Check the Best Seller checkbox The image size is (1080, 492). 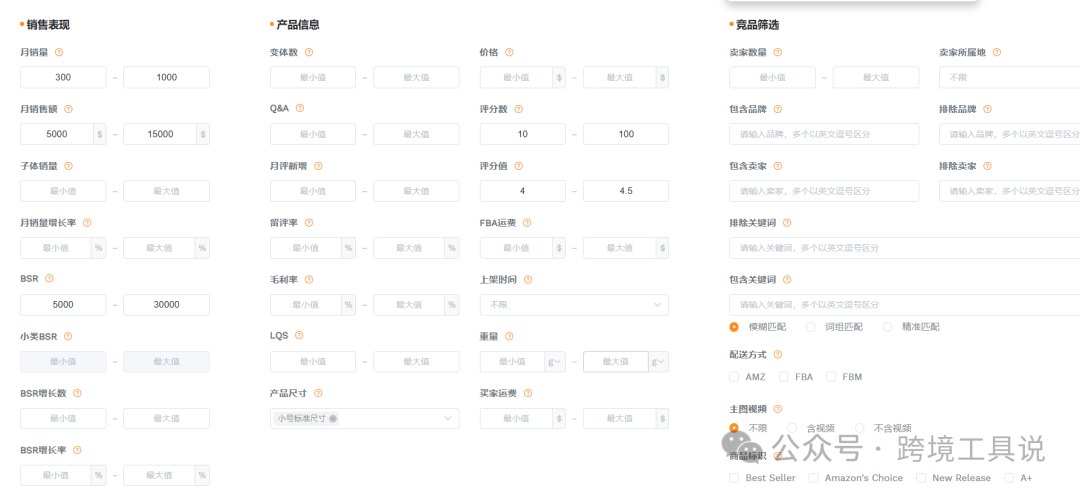pyautogui.click(x=734, y=478)
